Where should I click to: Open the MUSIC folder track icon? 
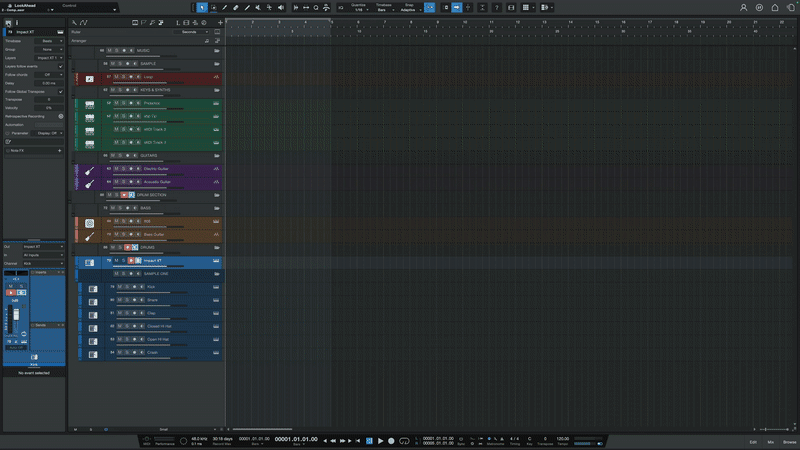(217, 51)
